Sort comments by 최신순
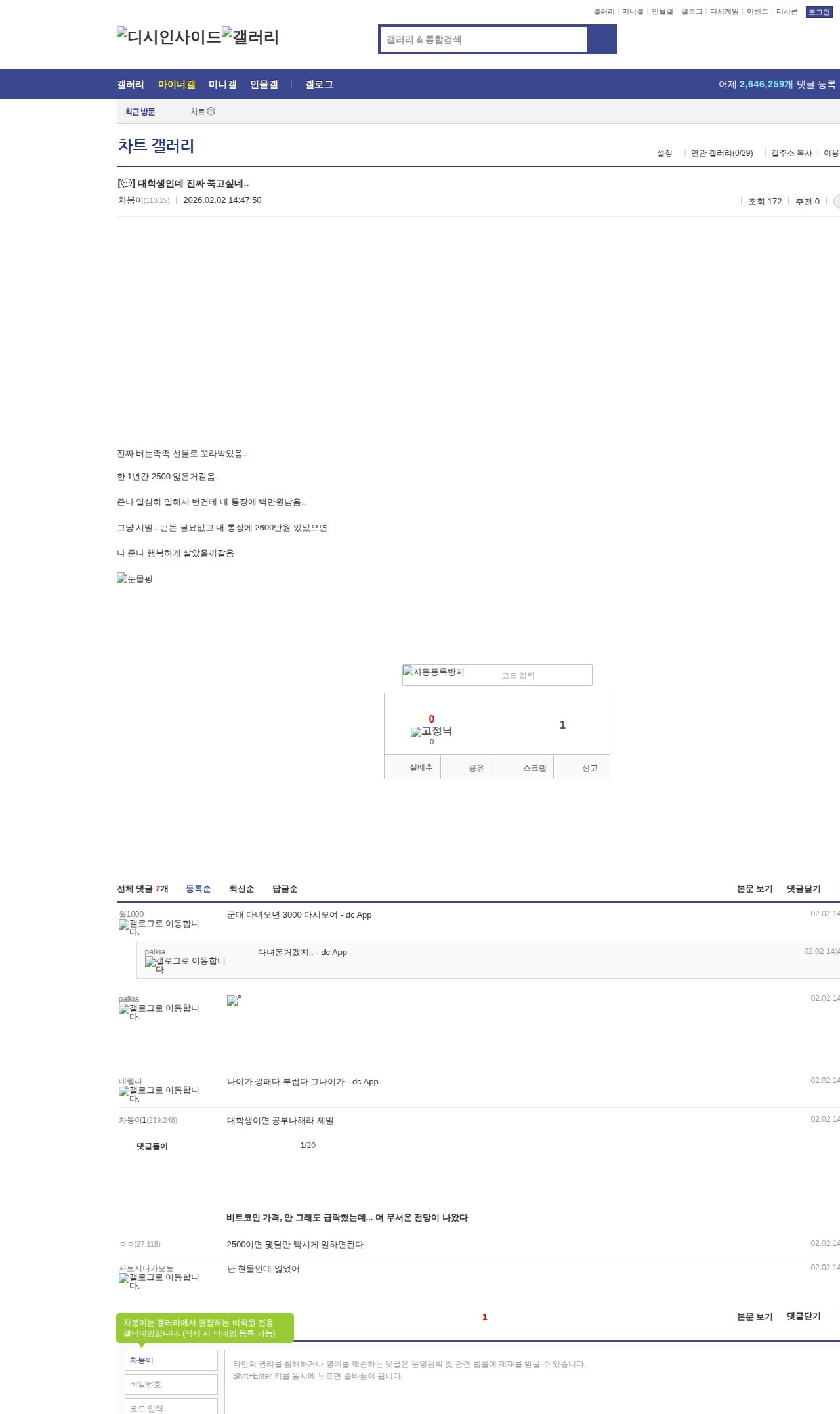 point(241,889)
